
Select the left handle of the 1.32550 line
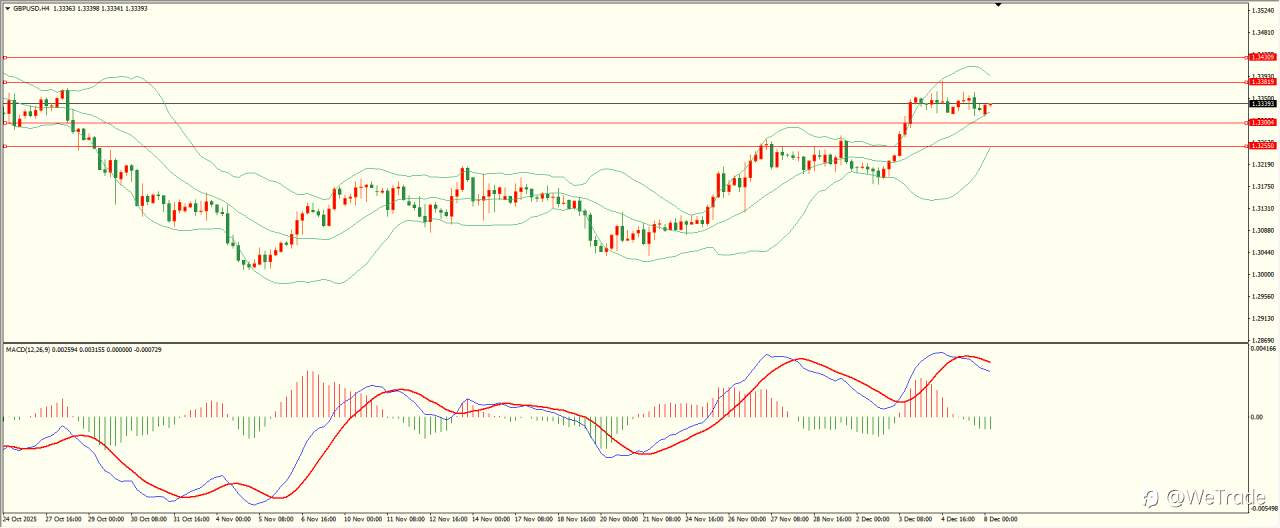click(5, 146)
